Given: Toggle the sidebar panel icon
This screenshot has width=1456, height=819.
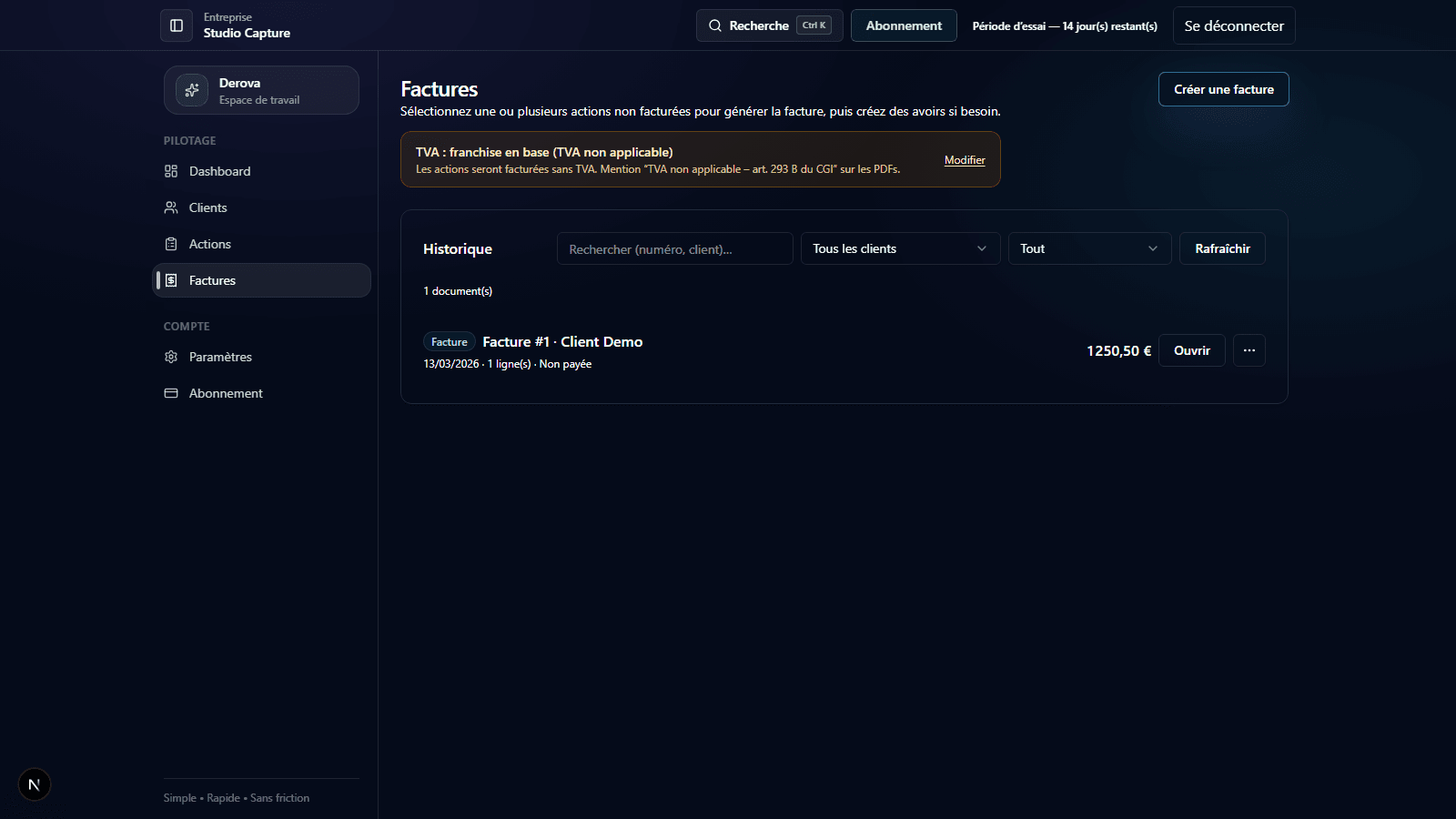Looking at the screenshot, I should [177, 25].
